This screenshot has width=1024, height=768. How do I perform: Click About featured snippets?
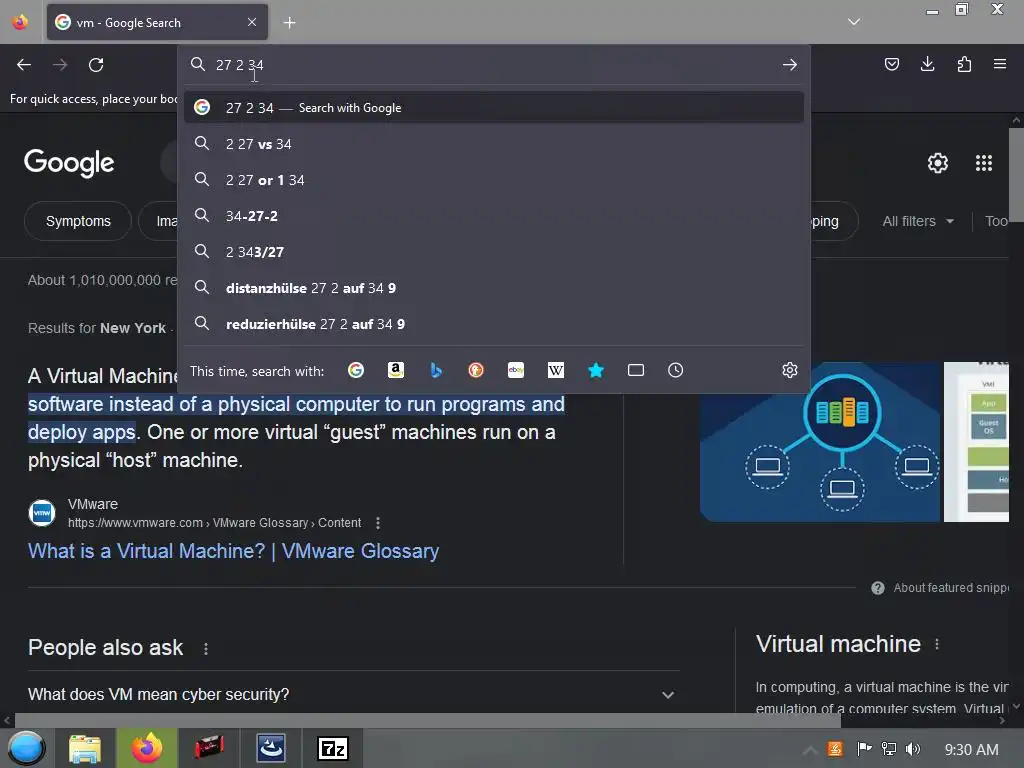click(950, 588)
